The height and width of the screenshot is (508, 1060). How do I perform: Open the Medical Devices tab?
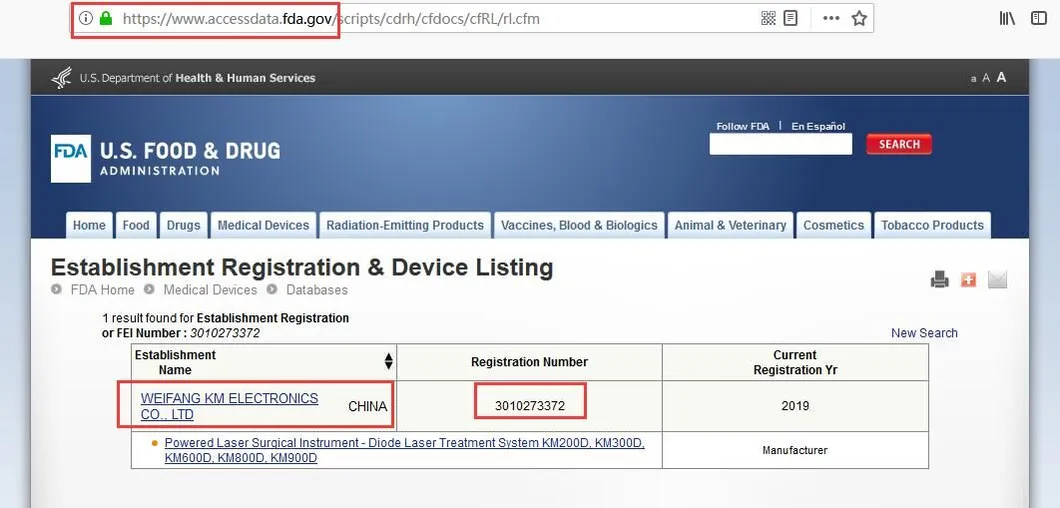(x=263, y=225)
